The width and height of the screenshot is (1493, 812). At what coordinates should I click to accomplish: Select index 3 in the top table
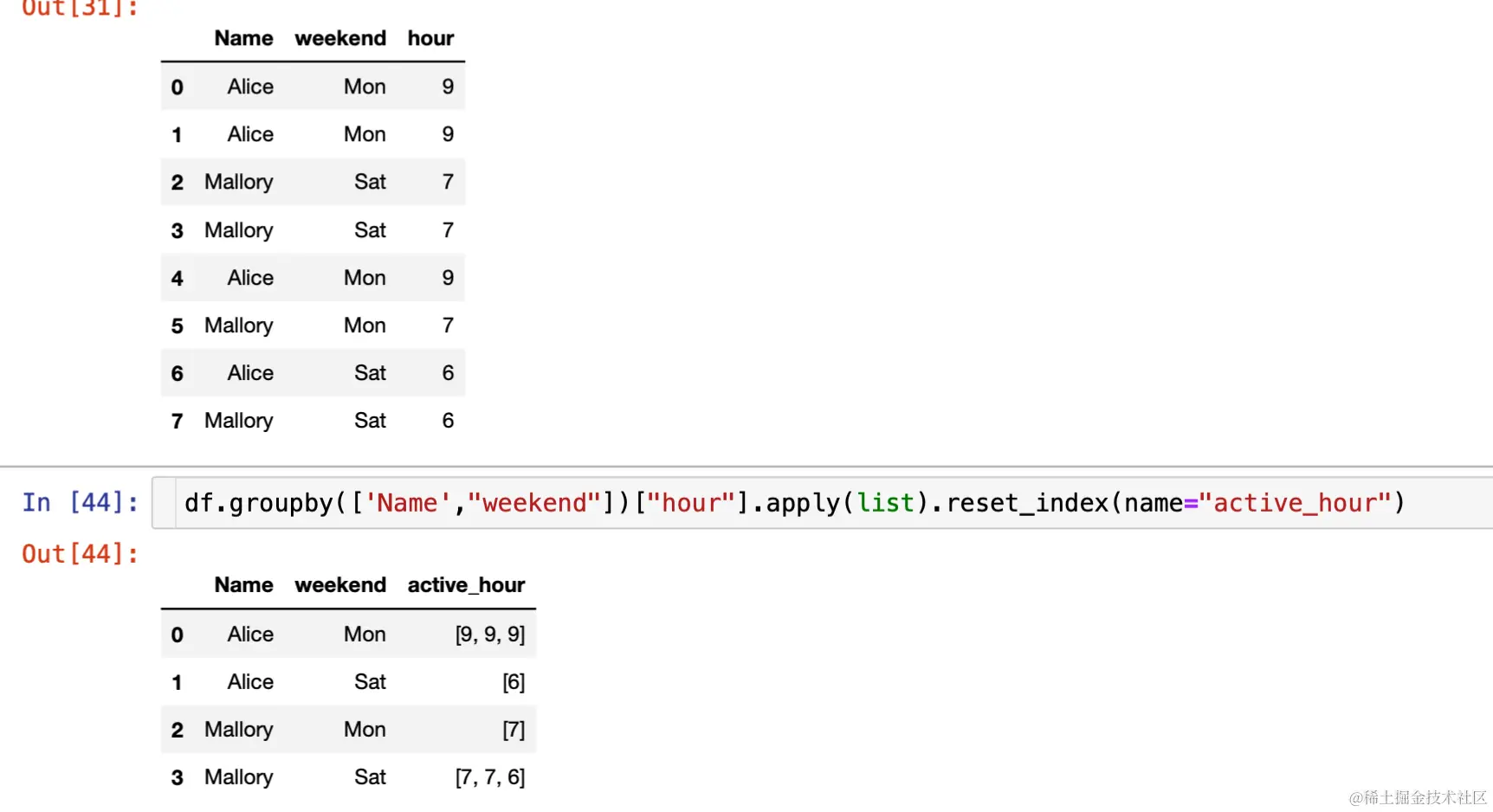[177, 231]
